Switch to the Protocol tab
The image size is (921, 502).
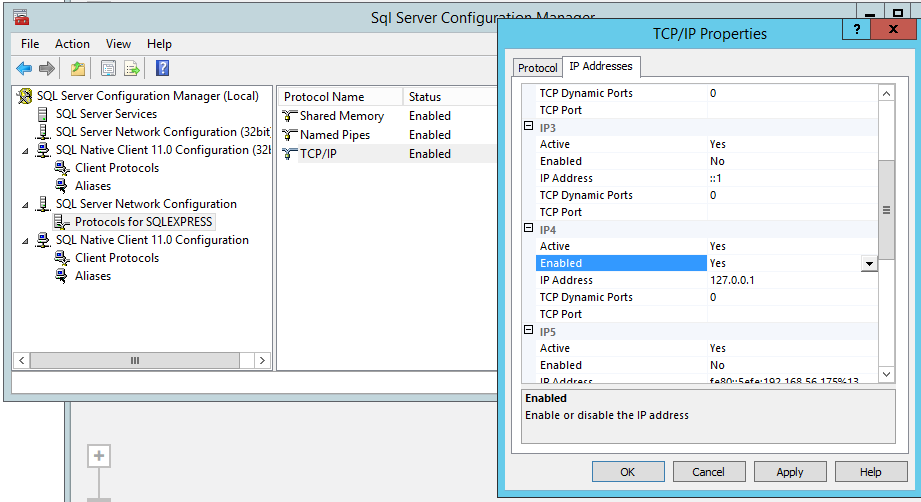click(x=537, y=68)
